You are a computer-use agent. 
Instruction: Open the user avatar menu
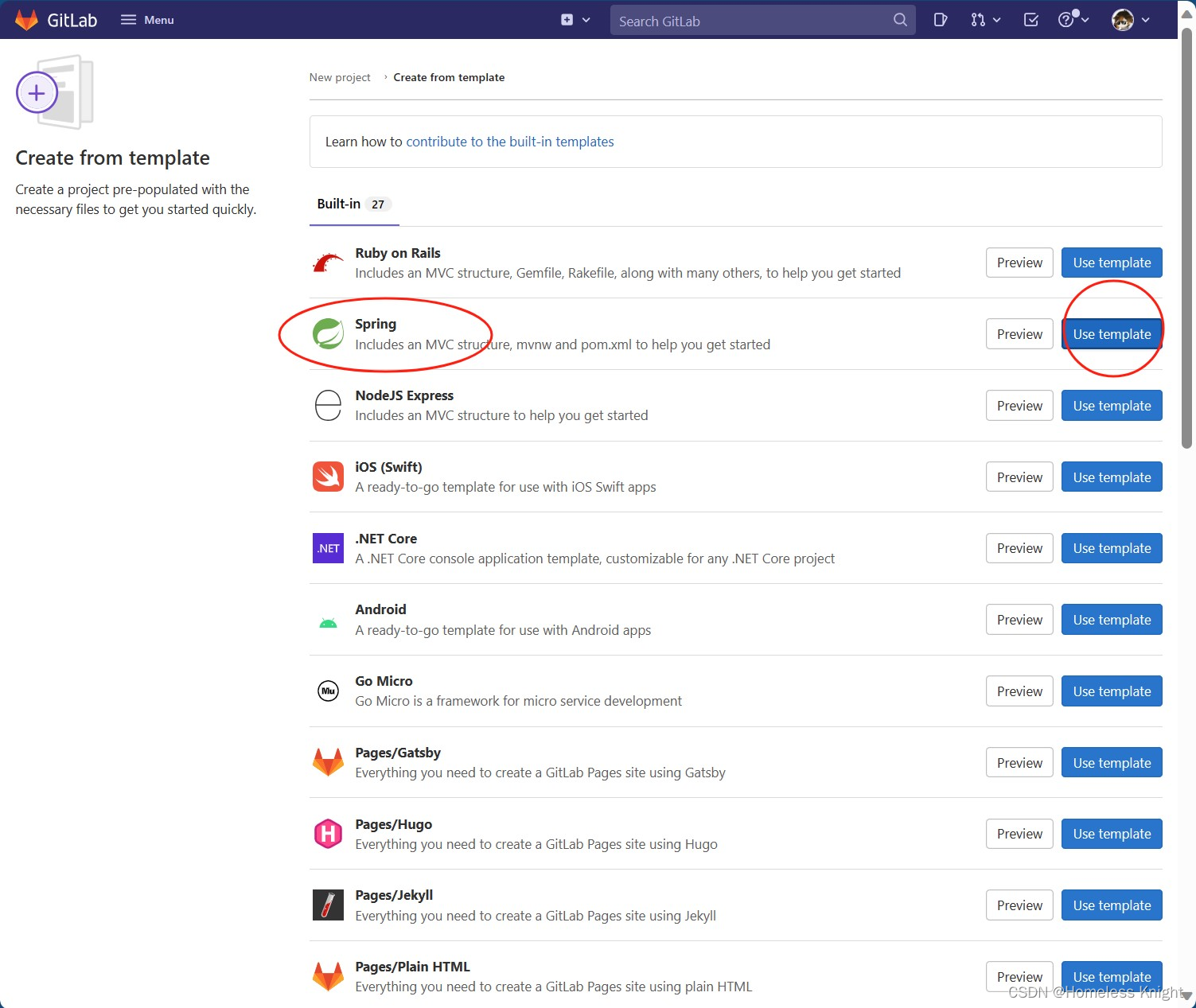[x=1131, y=20]
